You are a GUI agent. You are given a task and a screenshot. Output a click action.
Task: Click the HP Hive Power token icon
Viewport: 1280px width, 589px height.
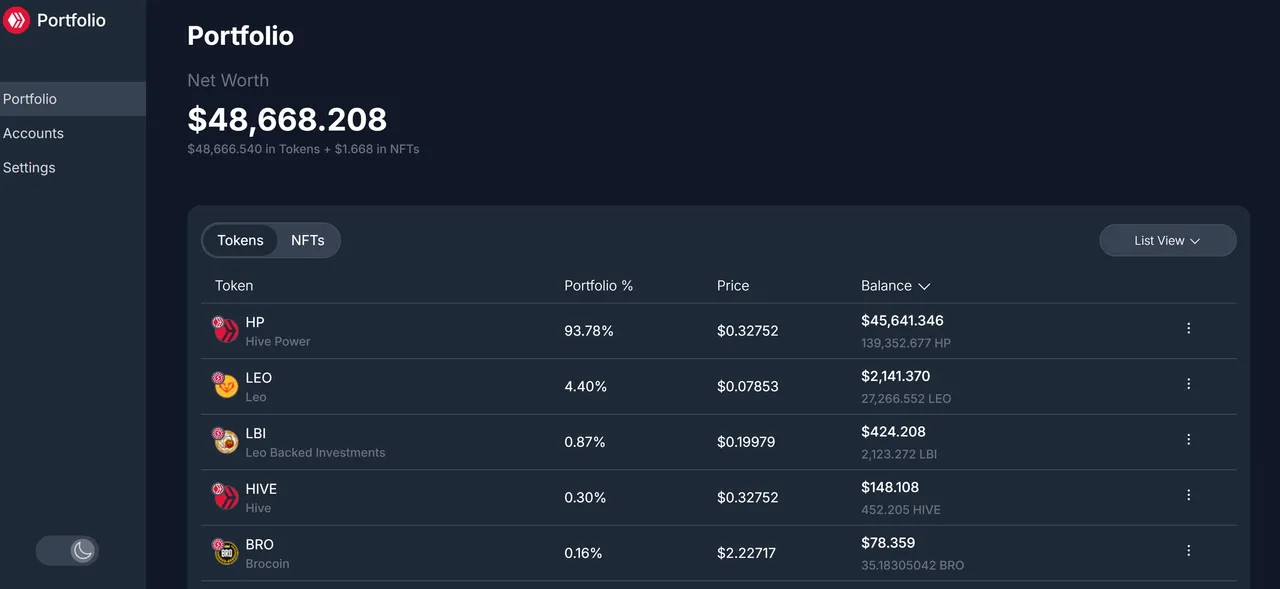coord(226,330)
